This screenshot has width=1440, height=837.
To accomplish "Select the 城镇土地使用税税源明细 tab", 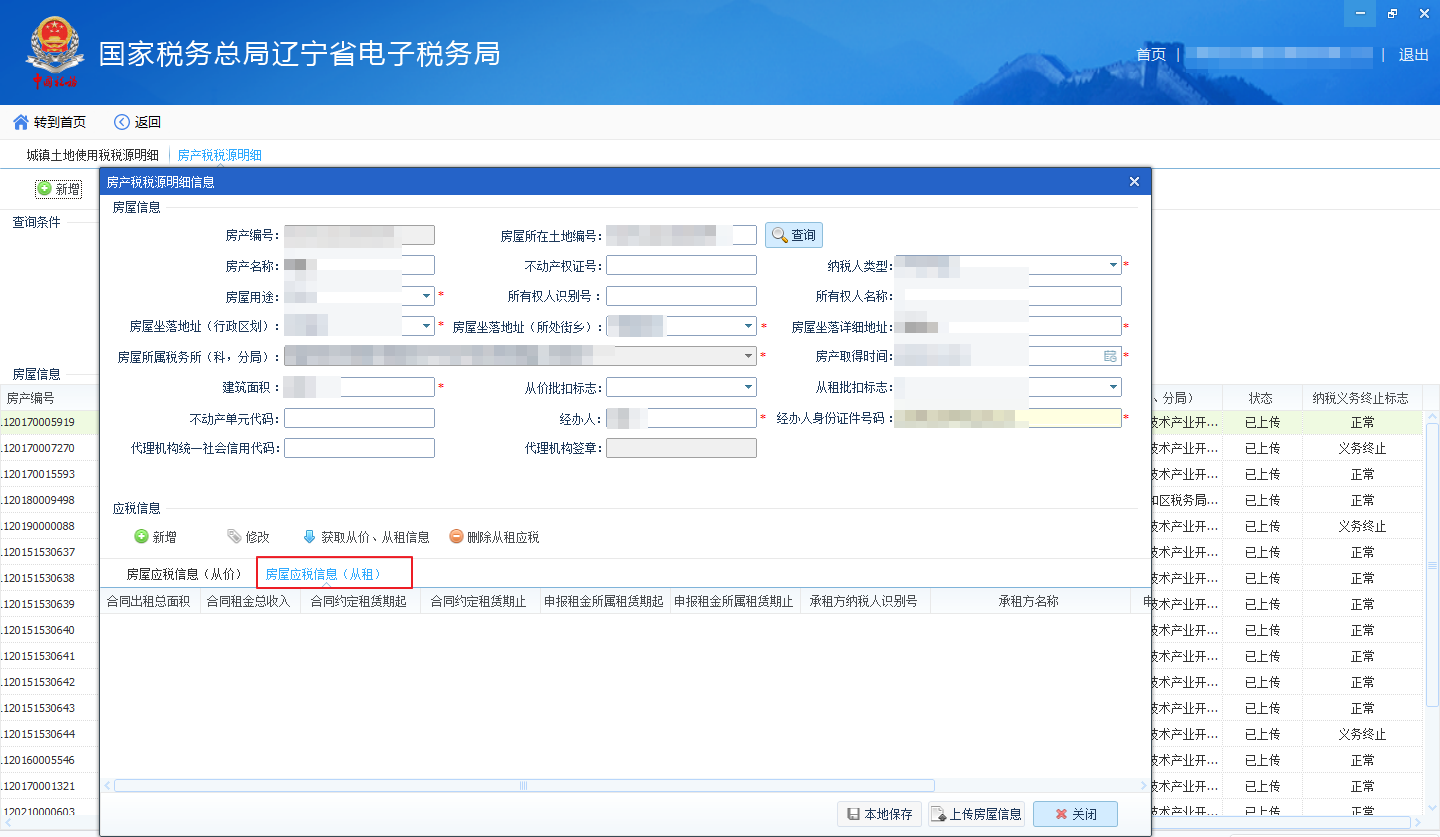I will click(92, 155).
